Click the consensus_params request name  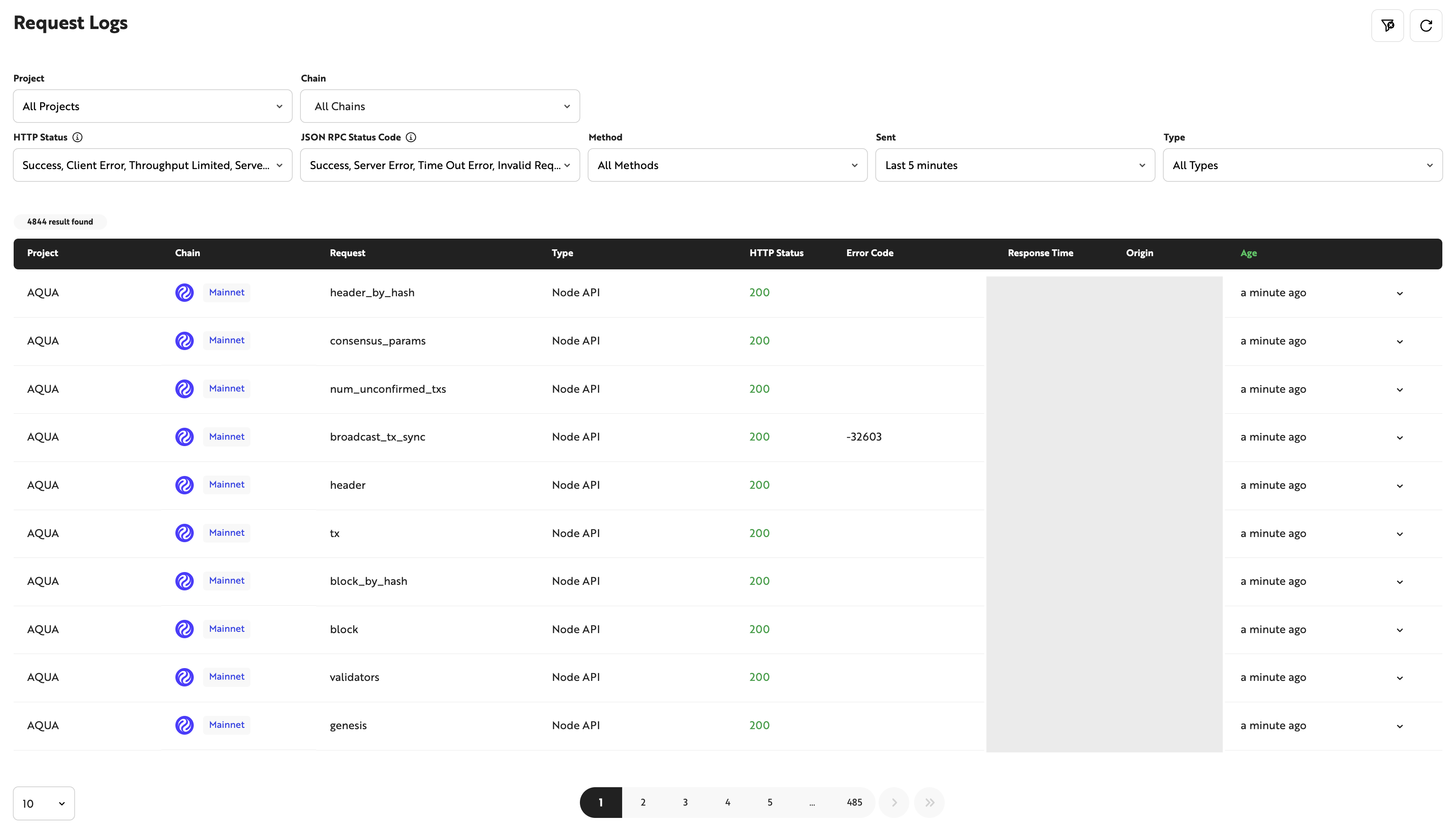click(377, 341)
